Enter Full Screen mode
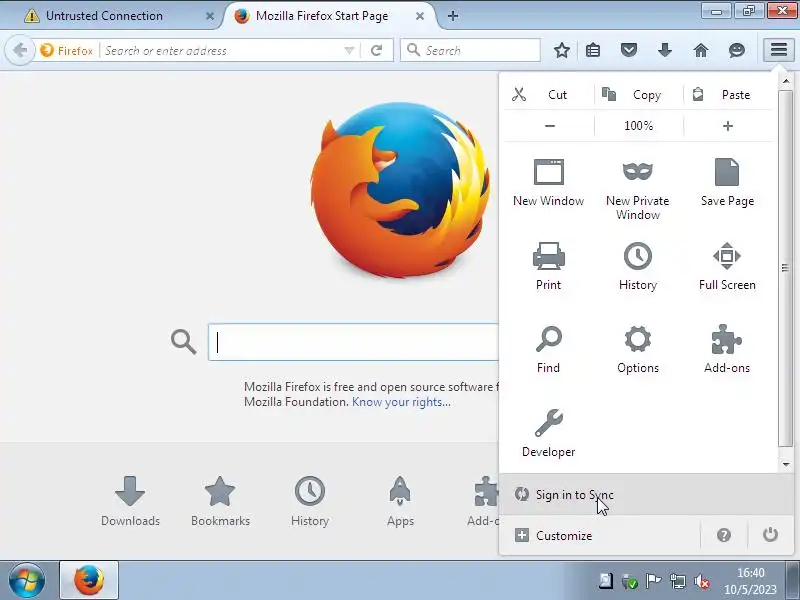Image resolution: width=800 pixels, height=600 pixels. (727, 266)
